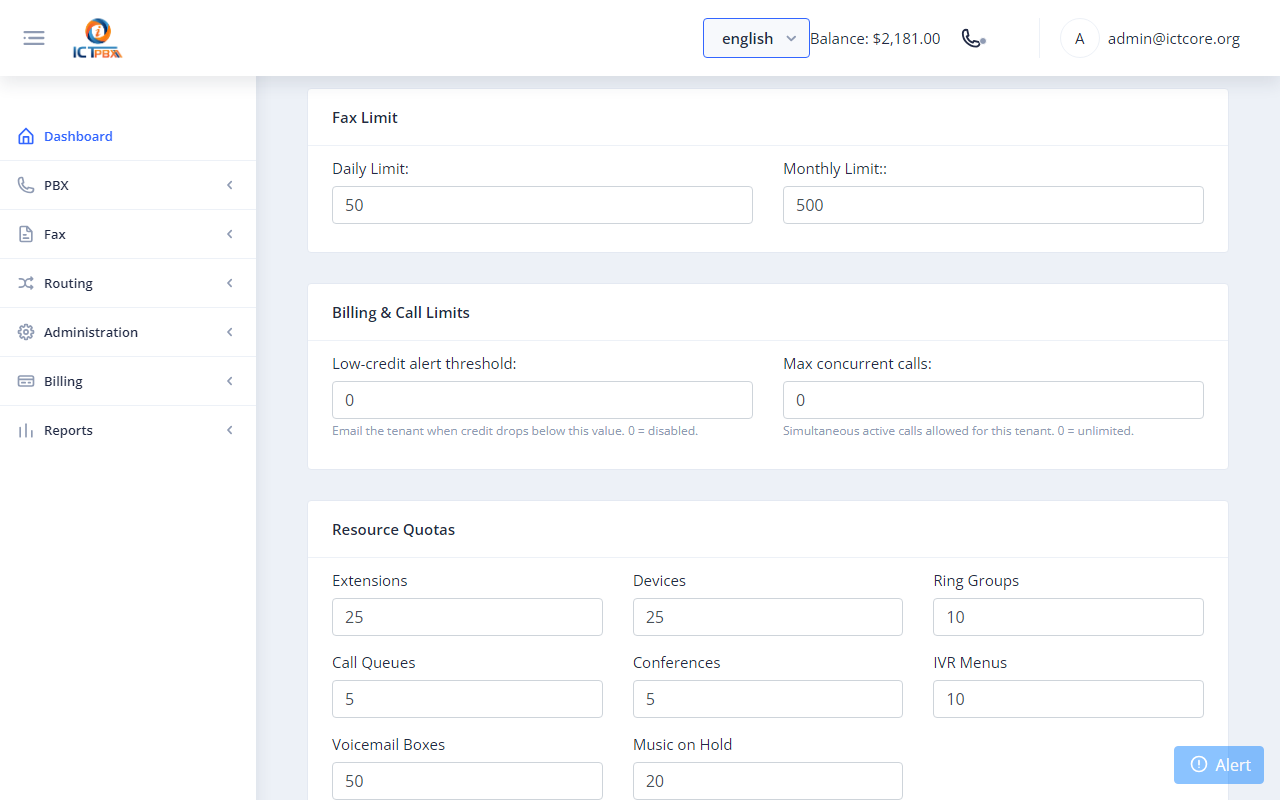Image resolution: width=1280 pixels, height=800 pixels.
Task: Click the Fax document icon
Action: tap(26, 234)
